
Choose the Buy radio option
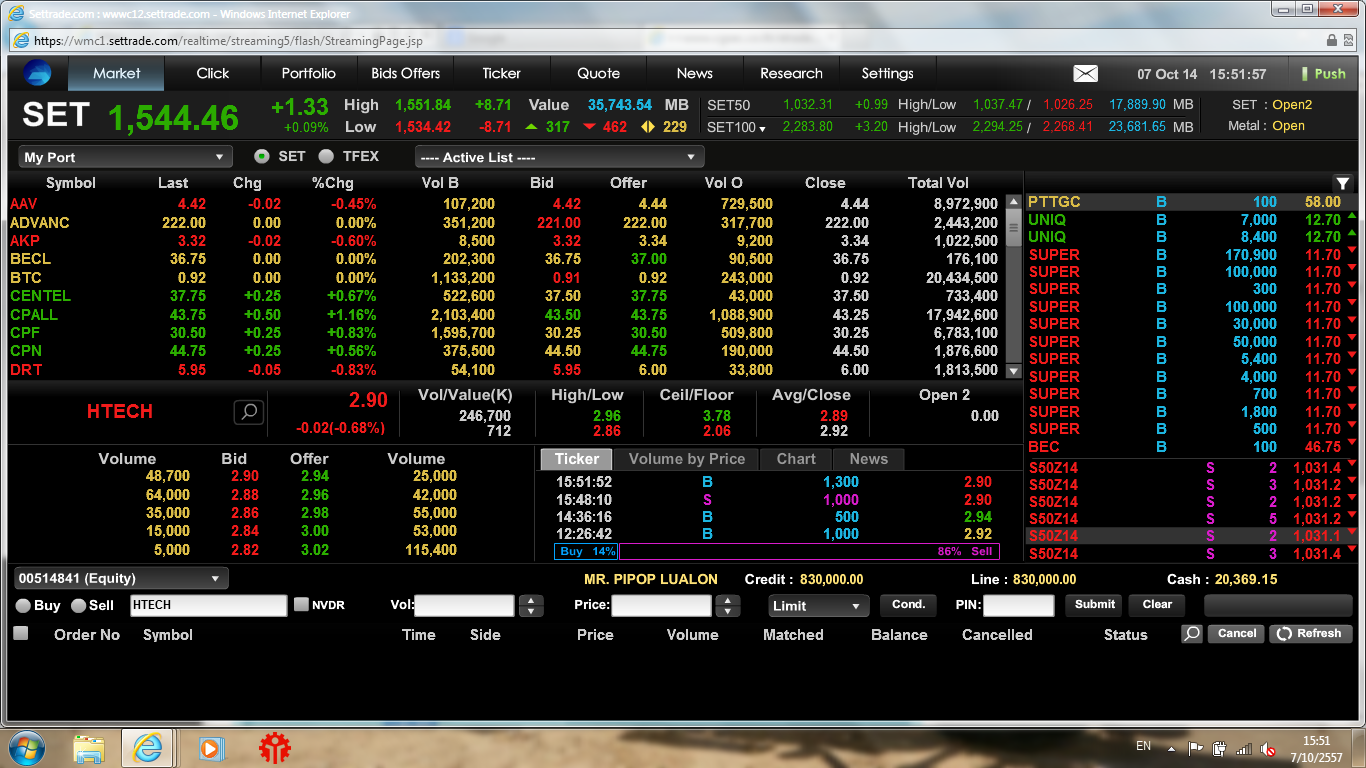pos(22,606)
